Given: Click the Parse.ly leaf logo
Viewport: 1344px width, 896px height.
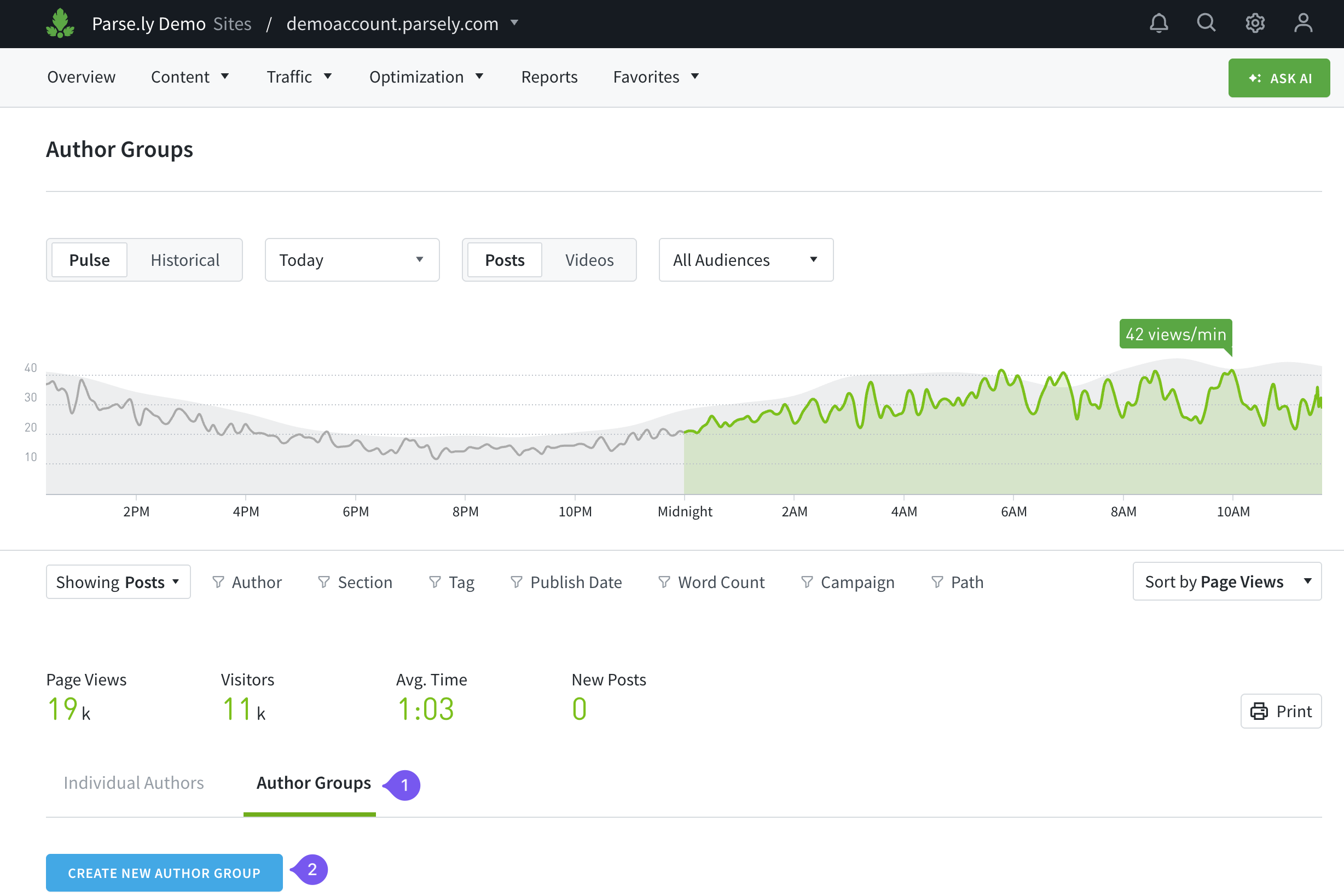Looking at the screenshot, I should click(60, 24).
